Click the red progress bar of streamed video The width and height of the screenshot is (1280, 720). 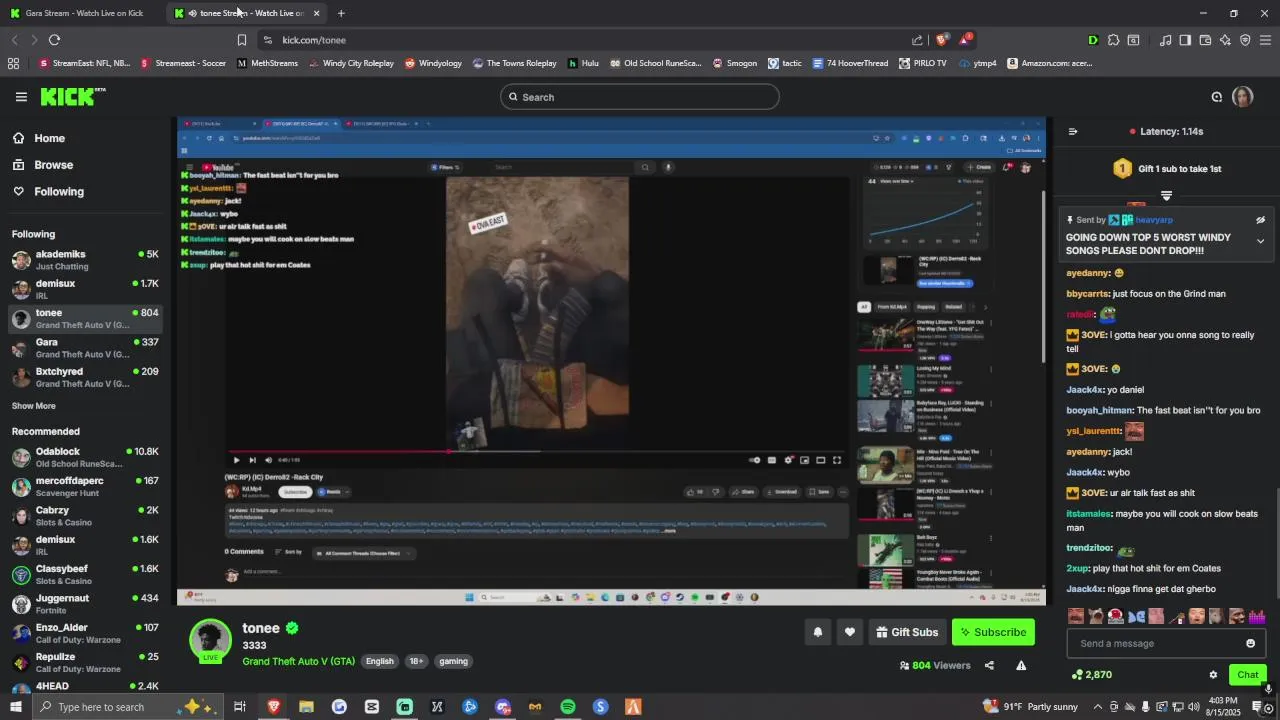[339, 451]
